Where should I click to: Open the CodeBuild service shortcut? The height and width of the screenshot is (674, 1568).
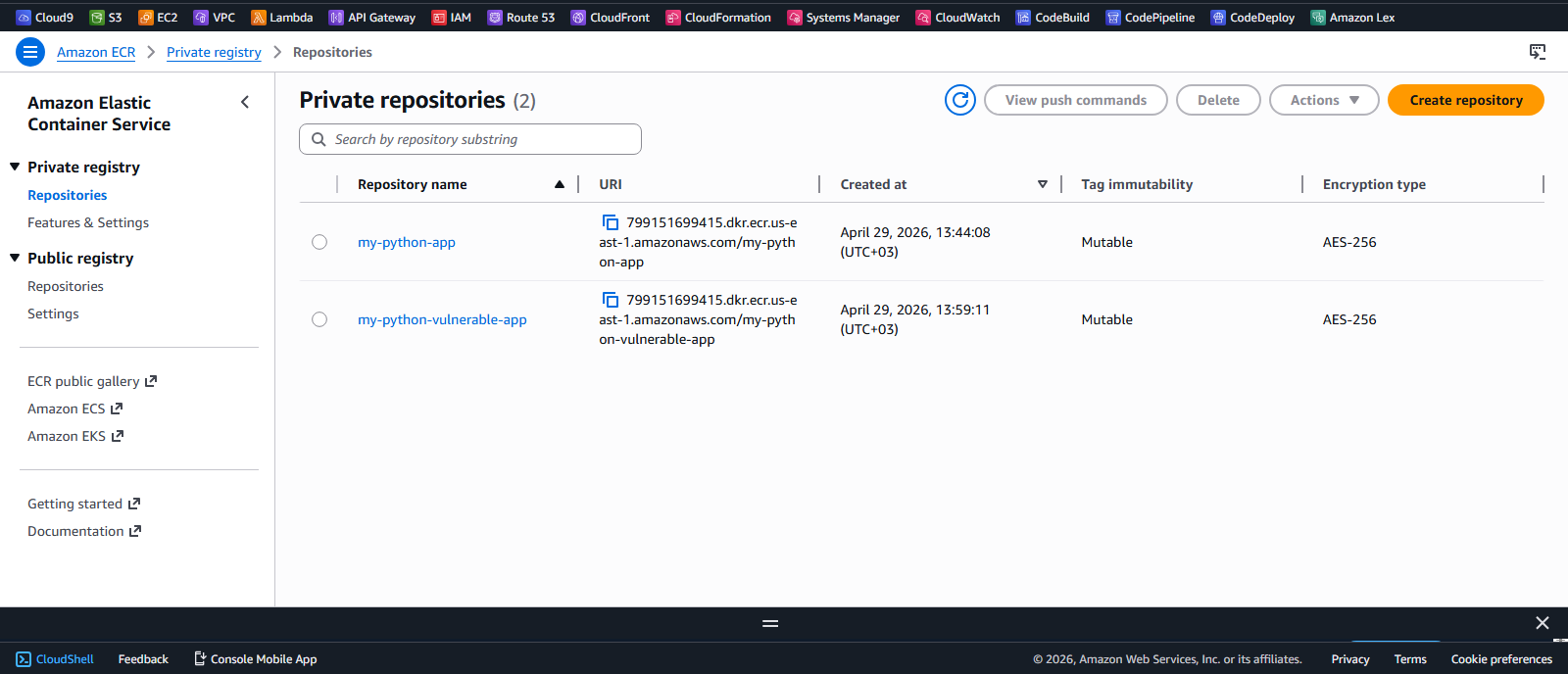[1053, 17]
